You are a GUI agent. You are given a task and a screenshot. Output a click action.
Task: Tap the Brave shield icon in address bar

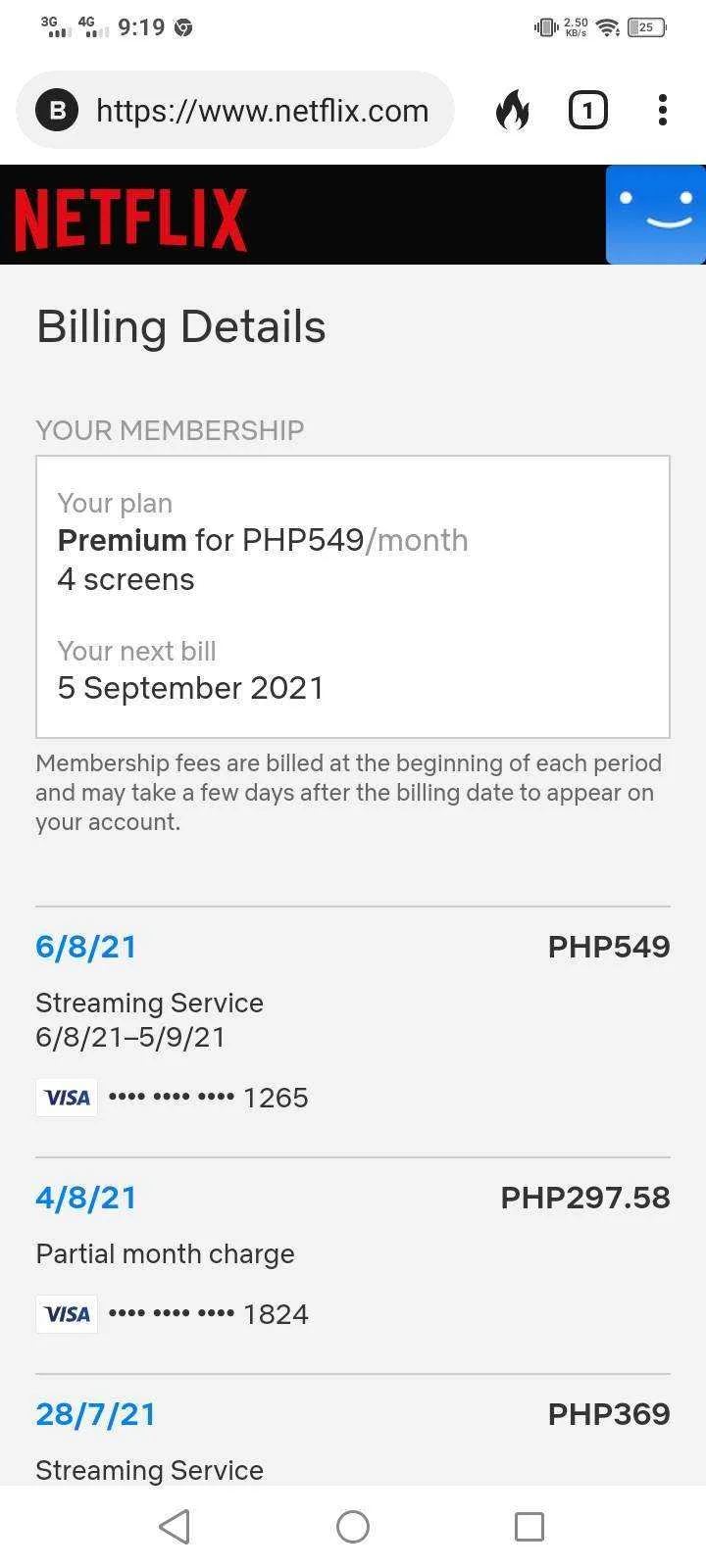coord(57,110)
